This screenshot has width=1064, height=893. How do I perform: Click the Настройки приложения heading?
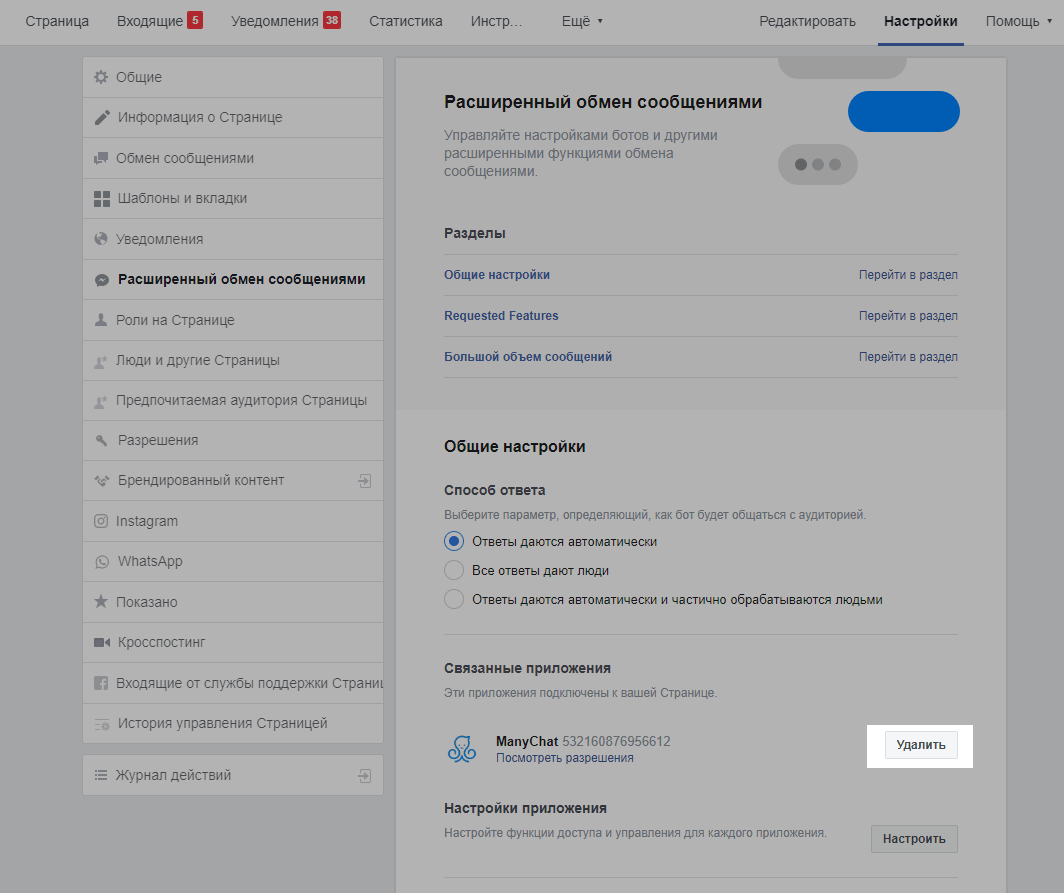pos(525,808)
